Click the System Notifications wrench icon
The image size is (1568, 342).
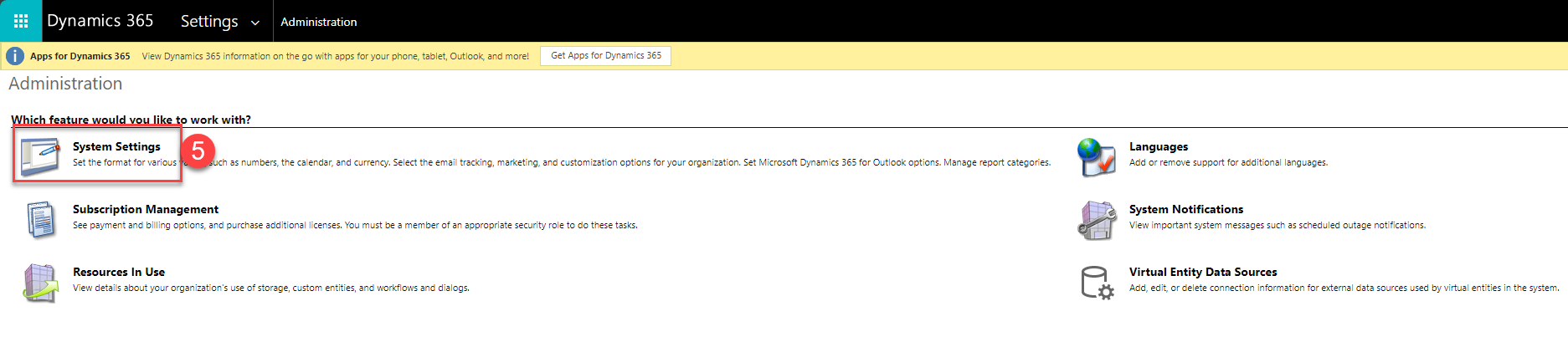[1097, 219]
